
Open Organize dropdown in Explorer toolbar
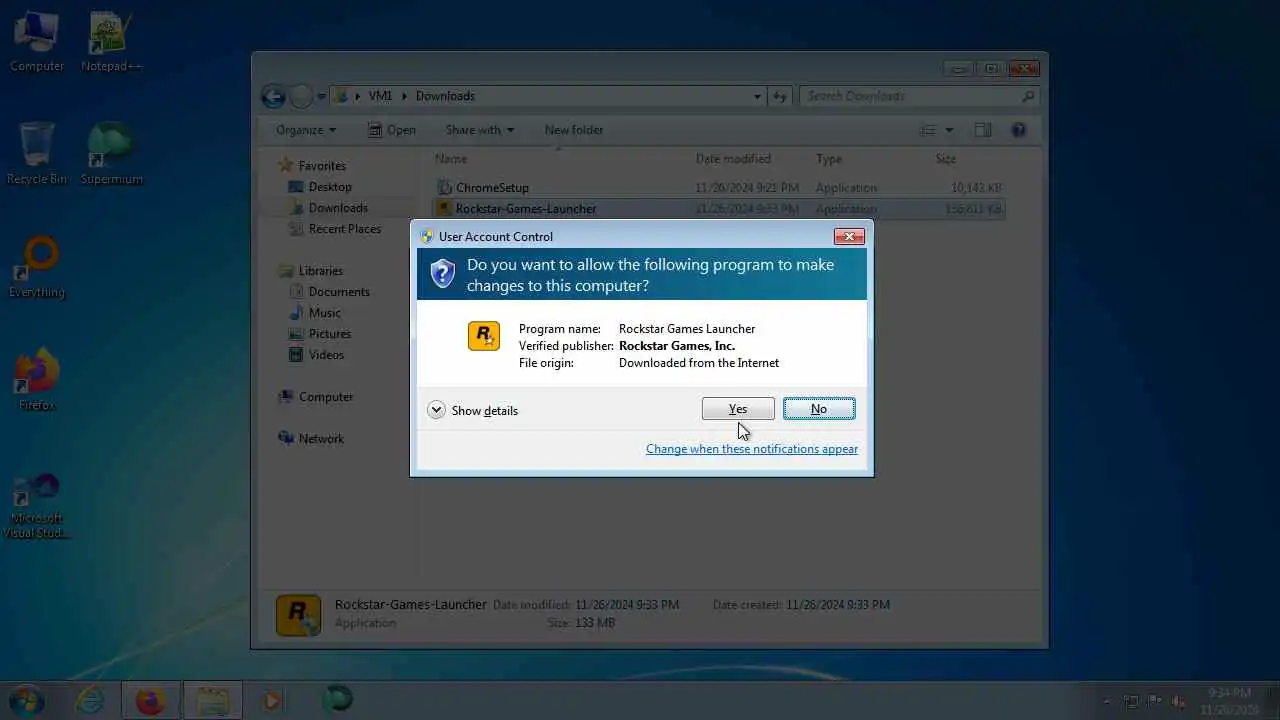coord(306,130)
